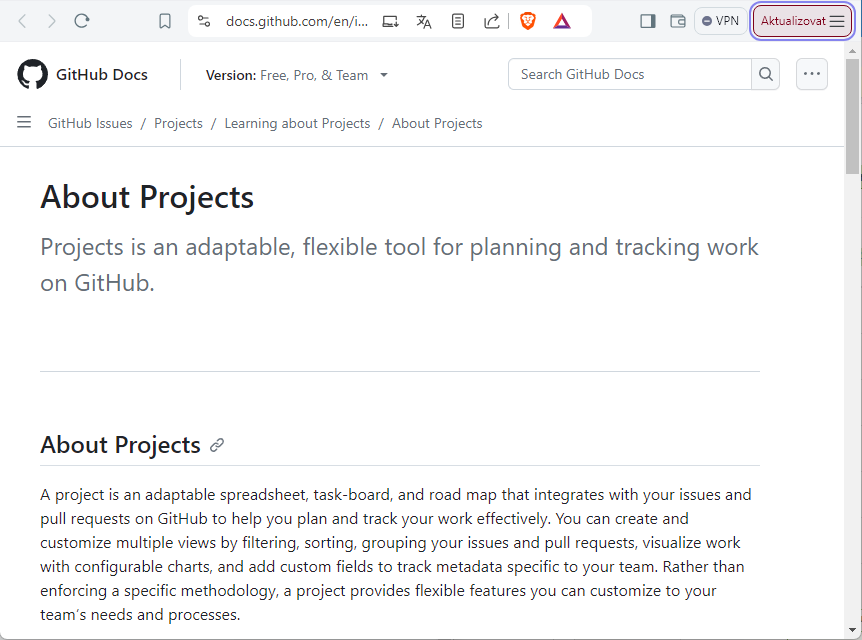
Task: Open the three-dot more options menu
Action: click(811, 74)
